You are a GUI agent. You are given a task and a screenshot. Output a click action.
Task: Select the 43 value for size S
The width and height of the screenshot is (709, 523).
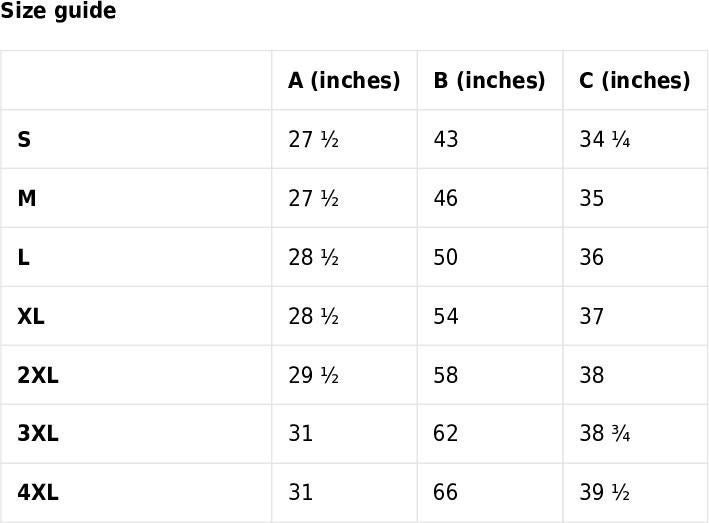pos(446,139)
